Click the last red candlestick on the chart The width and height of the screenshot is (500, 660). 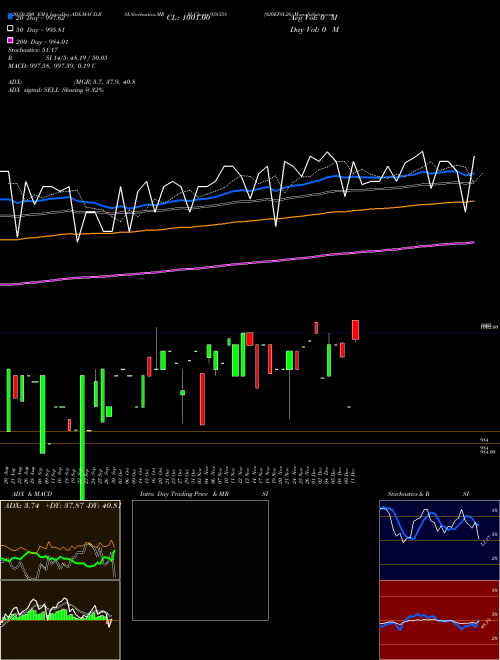tap(356, 330)
